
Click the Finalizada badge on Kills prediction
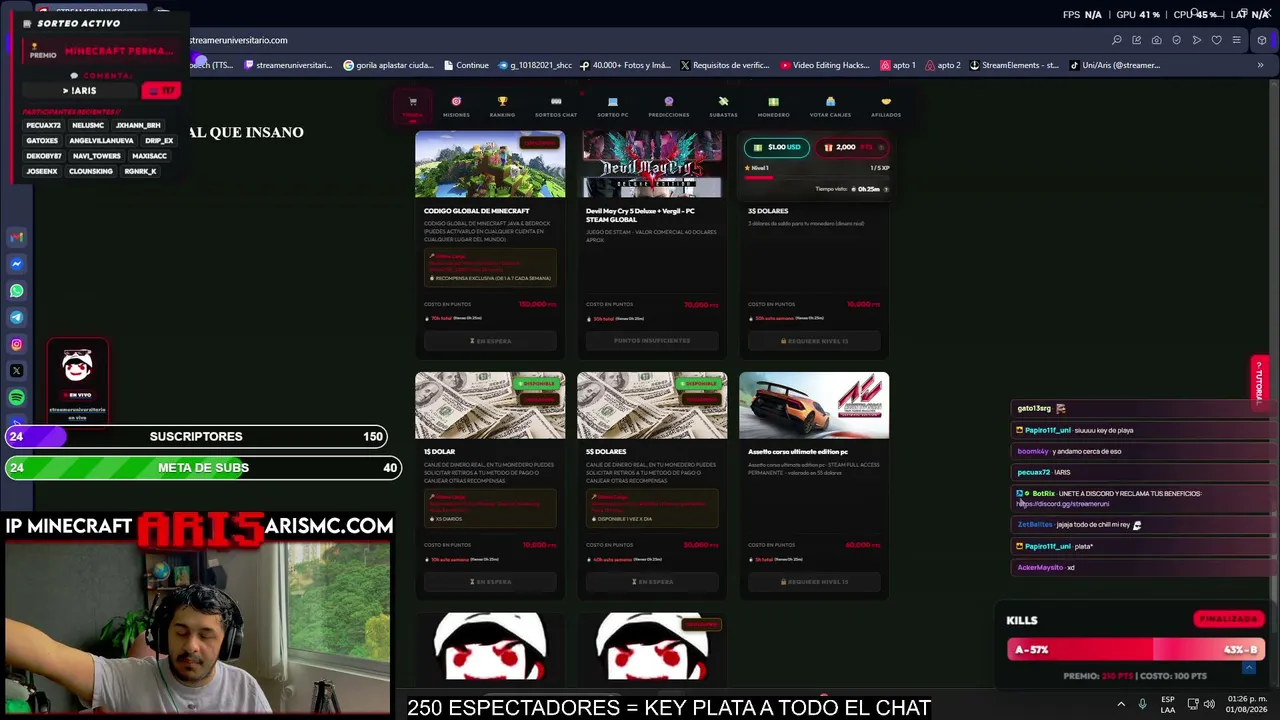[1228, 619]
